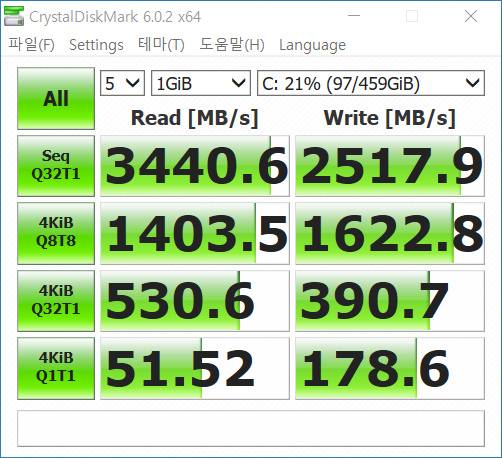Click the empty comment field at the bottom

pos(251,428)
